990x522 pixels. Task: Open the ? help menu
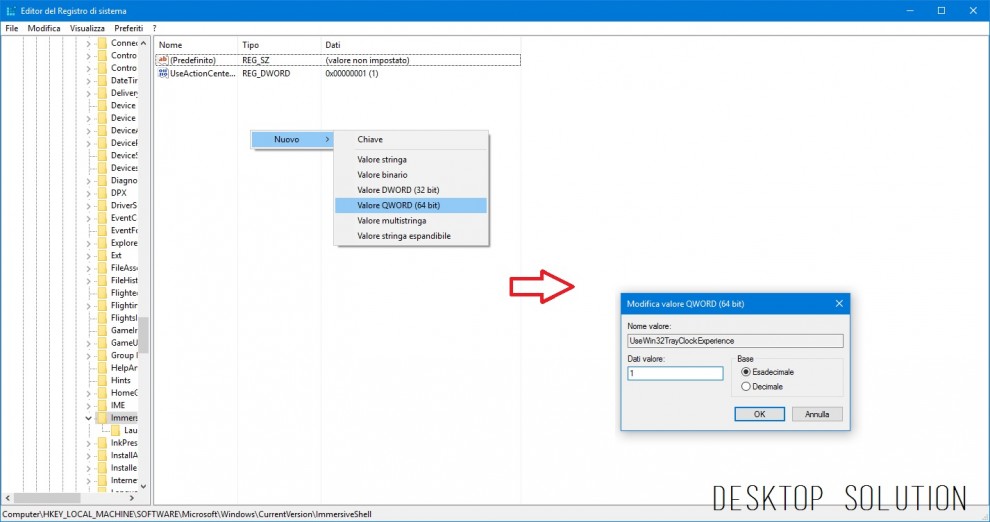tap(154, 28)
